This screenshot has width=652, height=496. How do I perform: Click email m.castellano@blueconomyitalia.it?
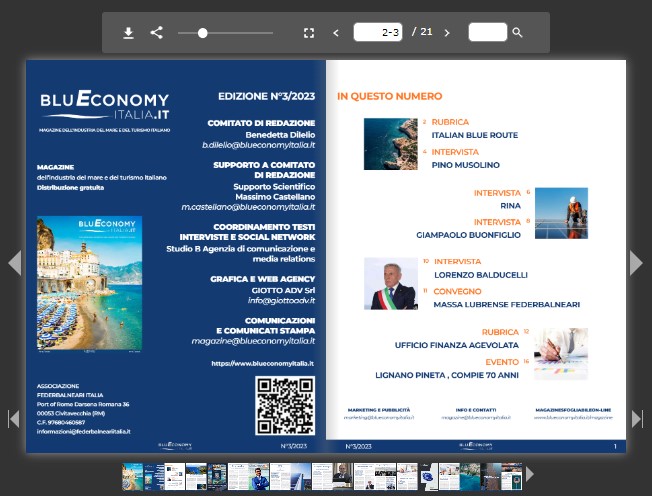point(248,207)
